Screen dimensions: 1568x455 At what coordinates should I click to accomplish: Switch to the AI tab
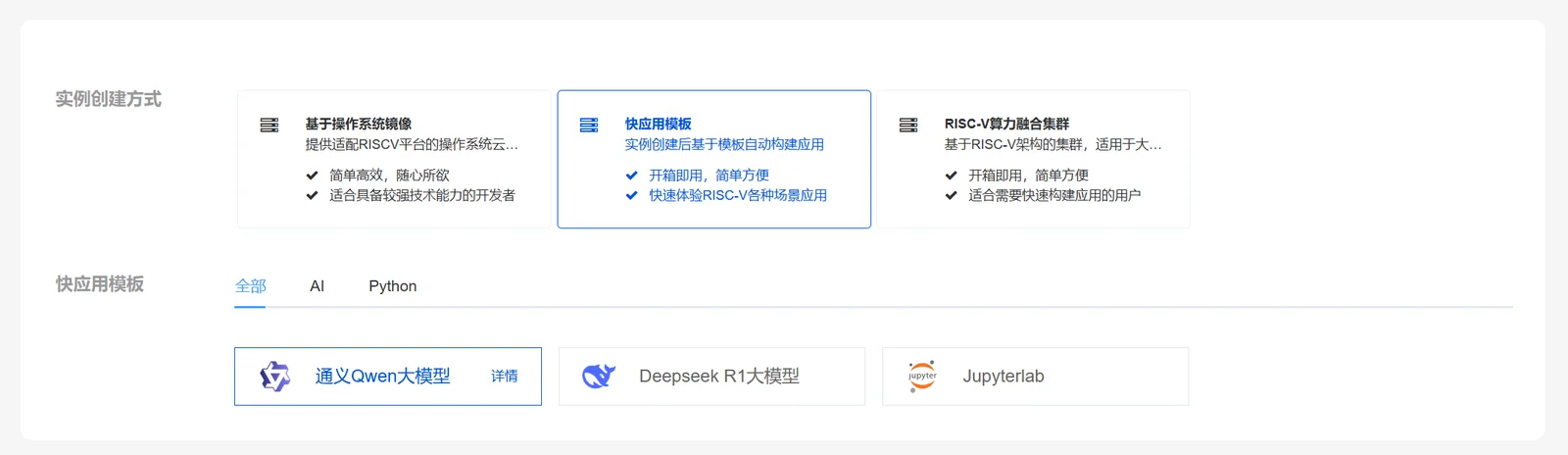point(317,286)
